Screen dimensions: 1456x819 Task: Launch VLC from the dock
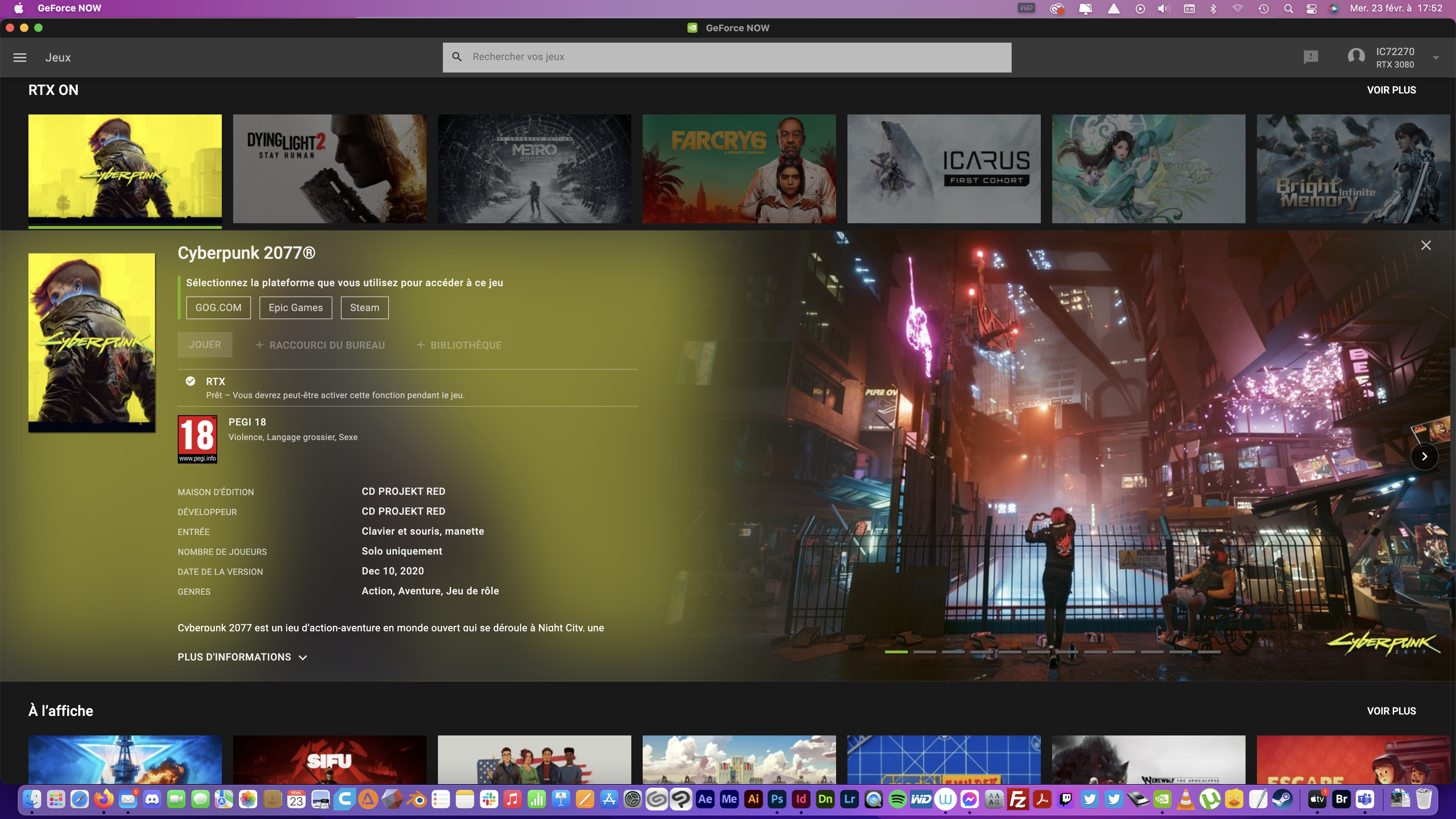coord(1186,799)
